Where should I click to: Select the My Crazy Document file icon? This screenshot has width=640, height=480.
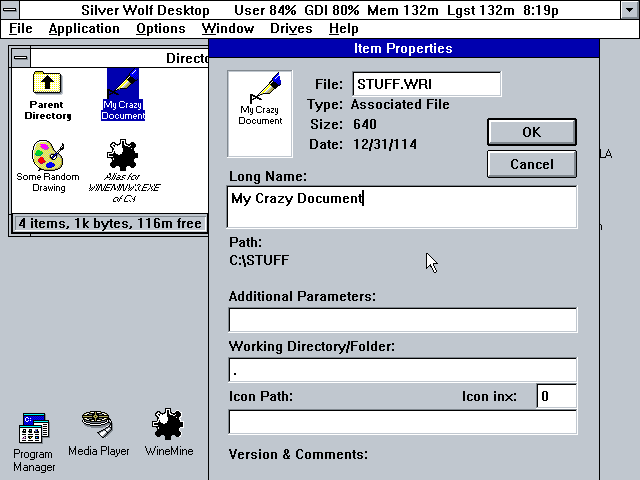[123, 86]
